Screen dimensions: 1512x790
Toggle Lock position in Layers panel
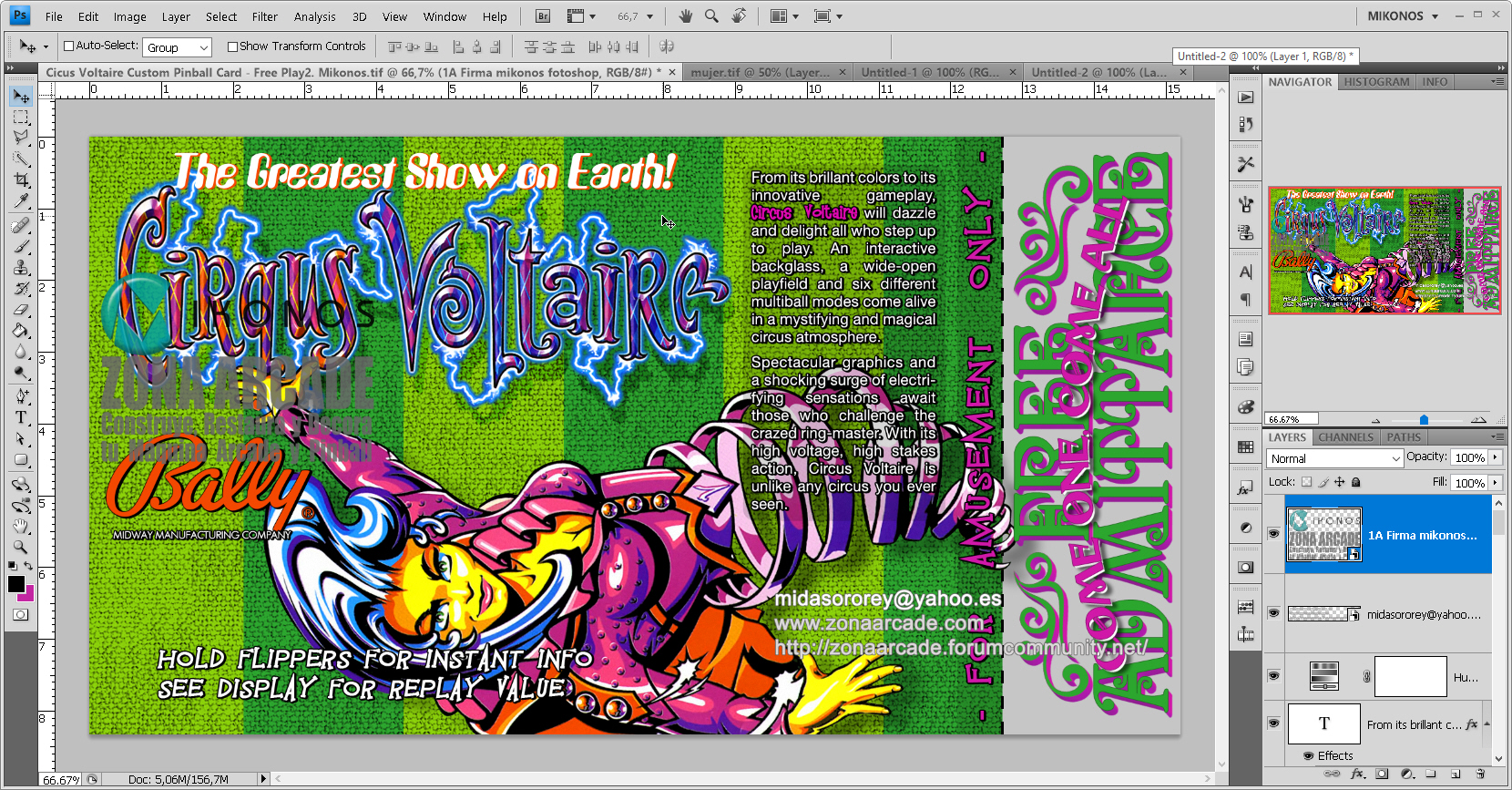click(1339, 482)
